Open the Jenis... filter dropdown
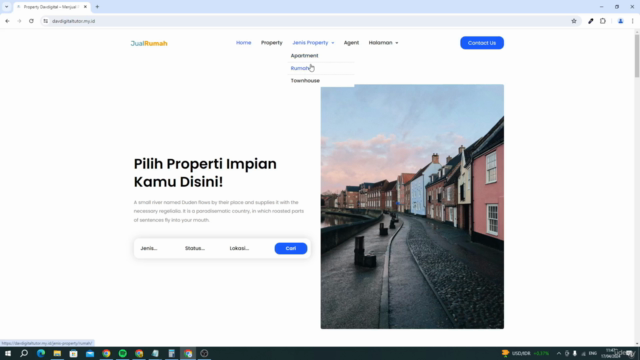 tap(149, 248)
